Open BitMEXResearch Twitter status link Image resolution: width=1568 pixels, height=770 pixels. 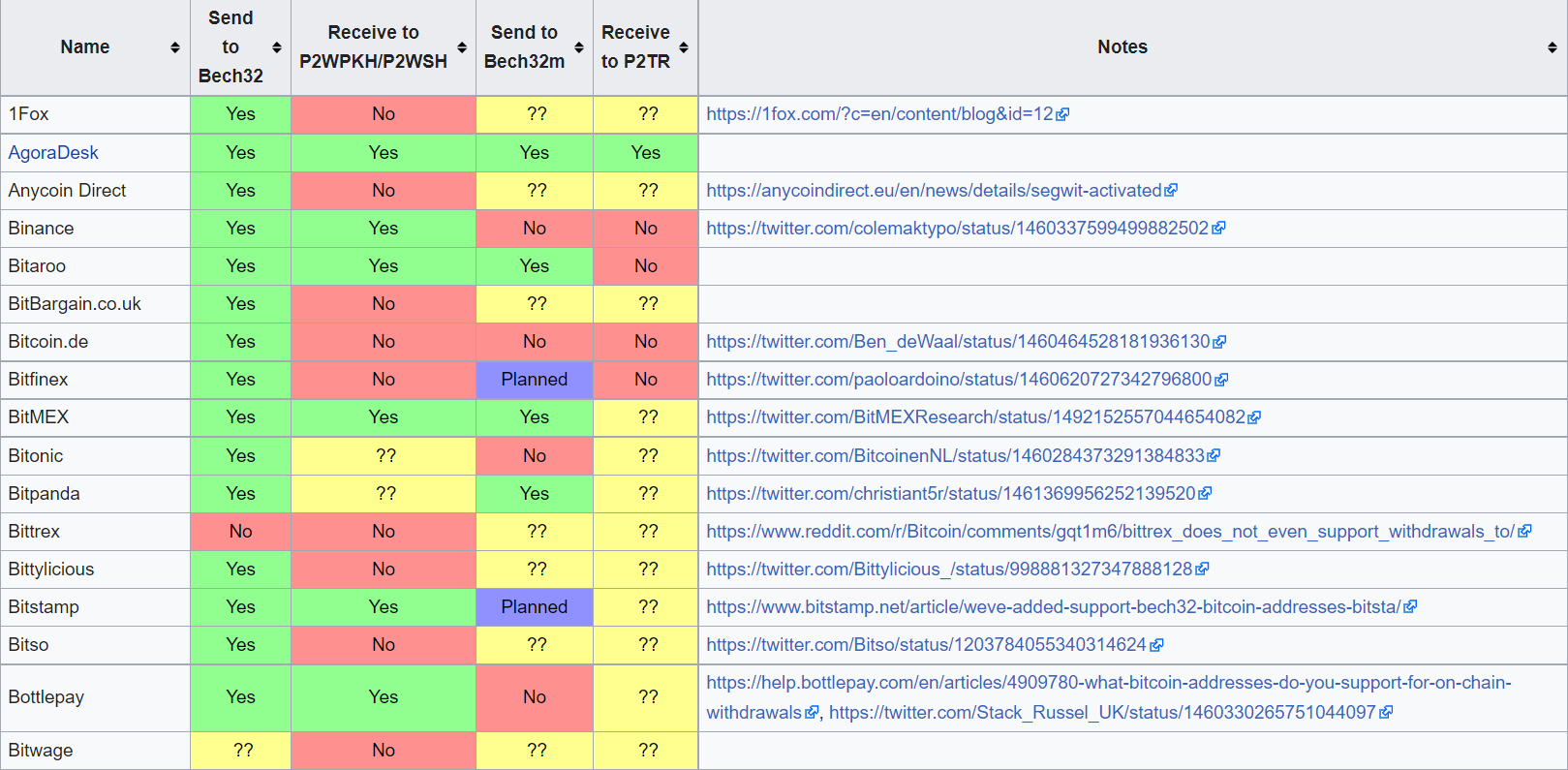[x=975, y=417]
